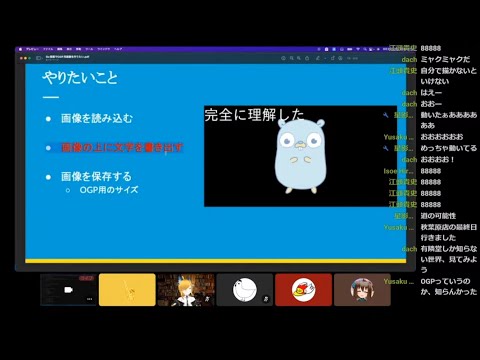Click the comment 自分で描かないといけない
The height and width of the screenshot is (360, 480).
click(448, 76)
